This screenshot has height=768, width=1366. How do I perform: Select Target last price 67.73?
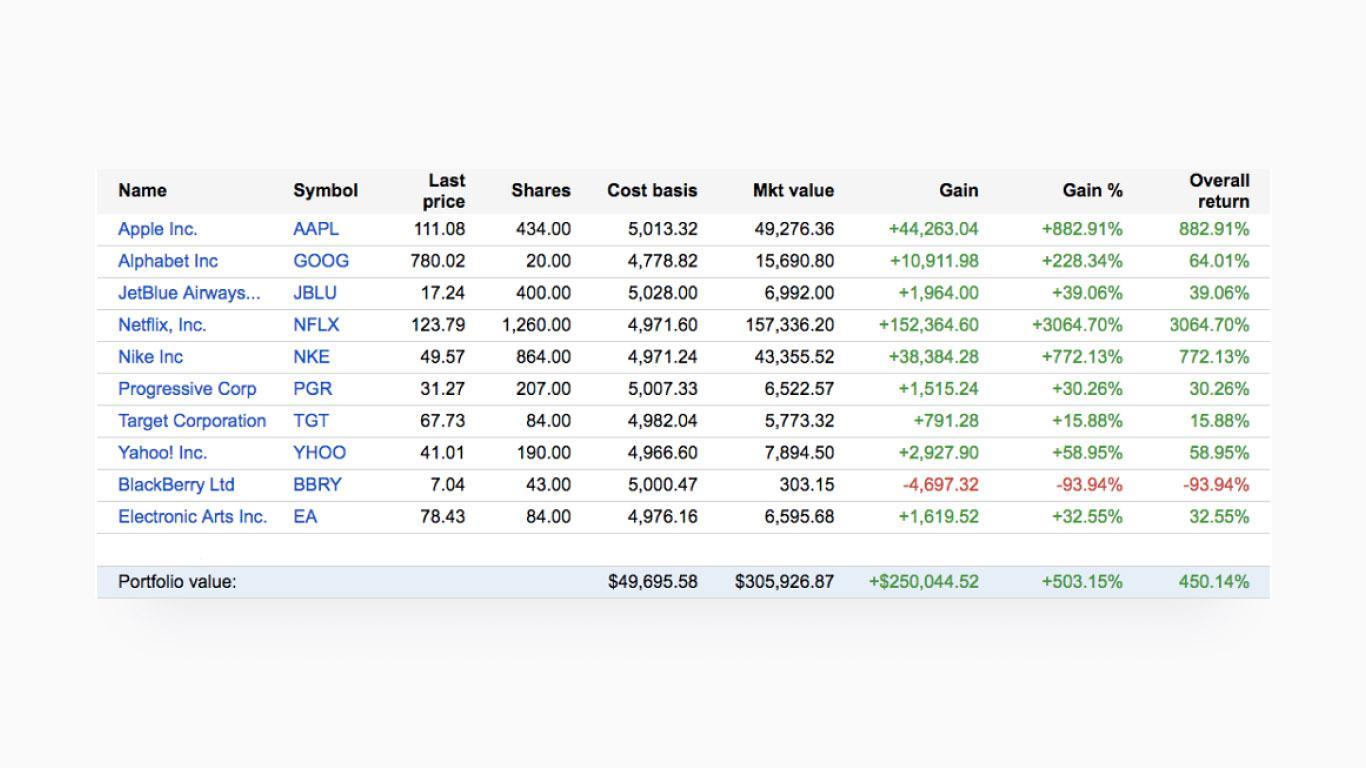pos(443,421)
